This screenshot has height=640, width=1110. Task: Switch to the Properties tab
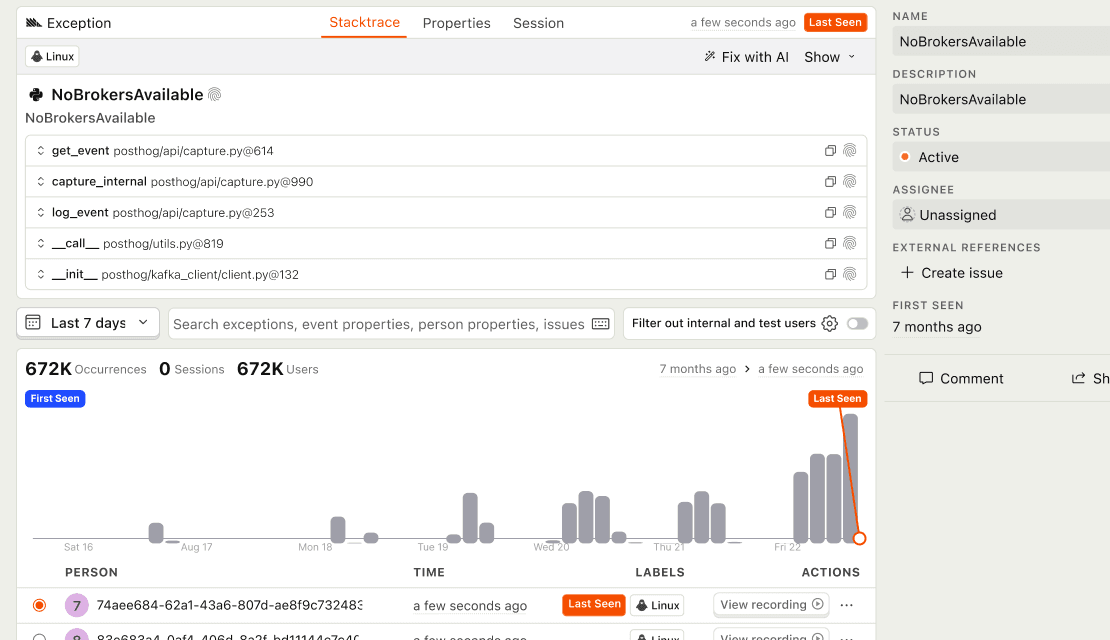coord(457,23)
